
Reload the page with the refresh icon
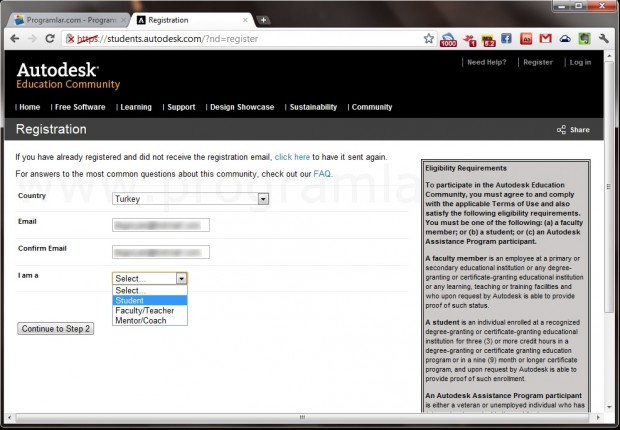50,39
